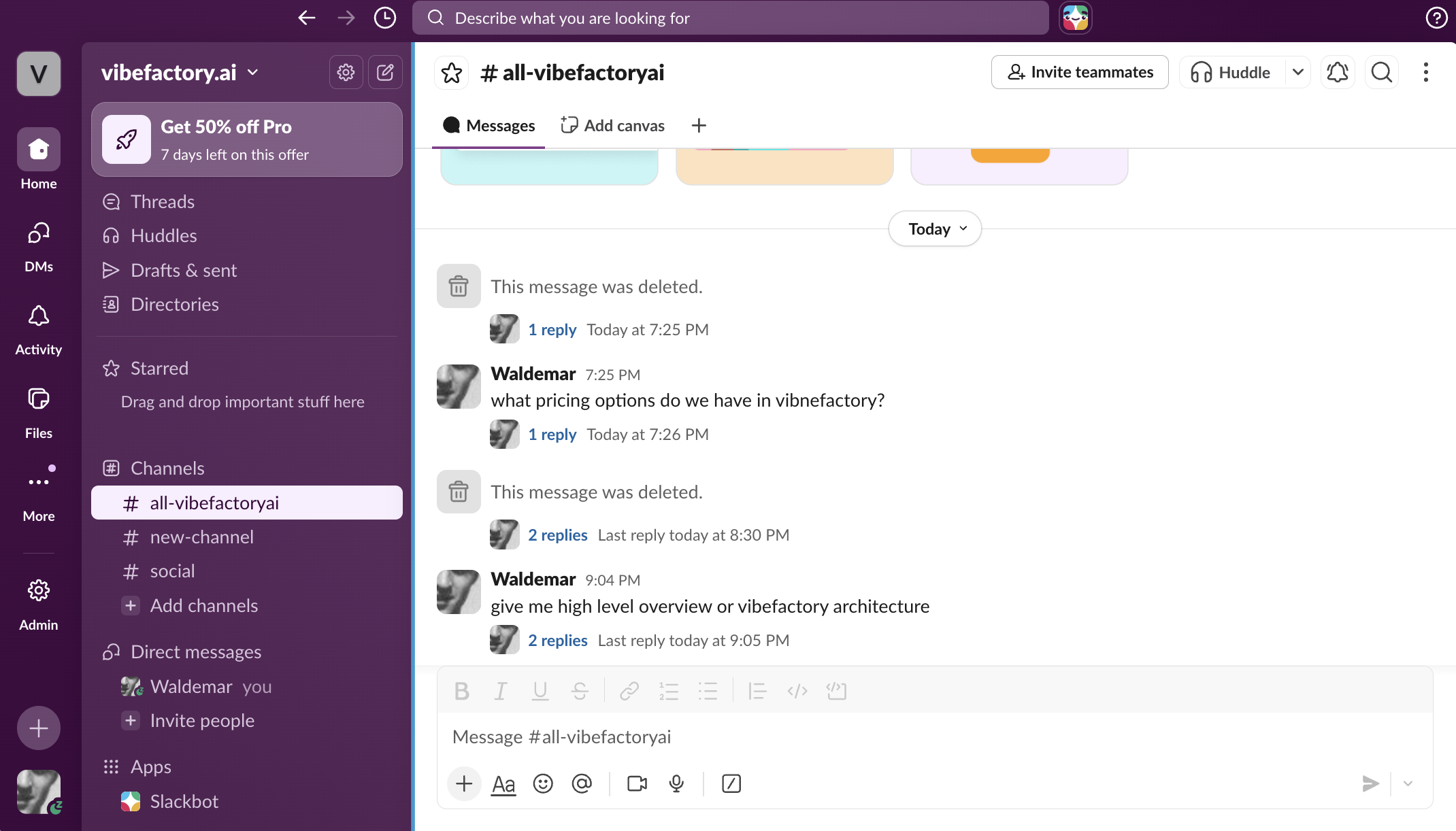This screenshot has height=831, width=1456.
Task: Record an audio clip with the microphone icon
Action: point(676,783)
